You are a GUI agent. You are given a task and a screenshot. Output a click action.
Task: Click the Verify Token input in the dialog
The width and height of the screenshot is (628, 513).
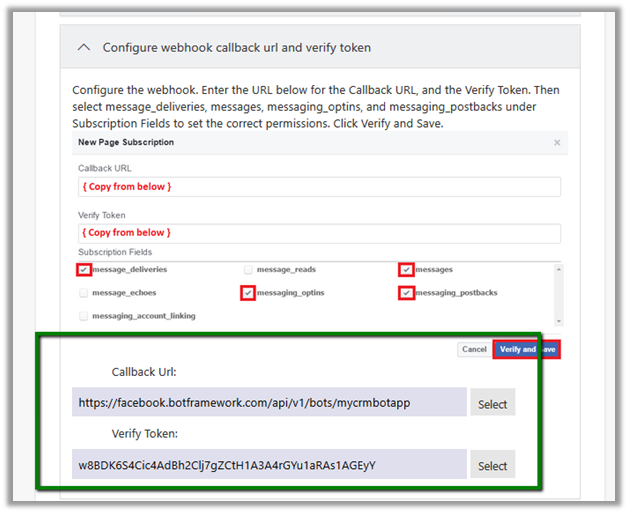[319, 233]
